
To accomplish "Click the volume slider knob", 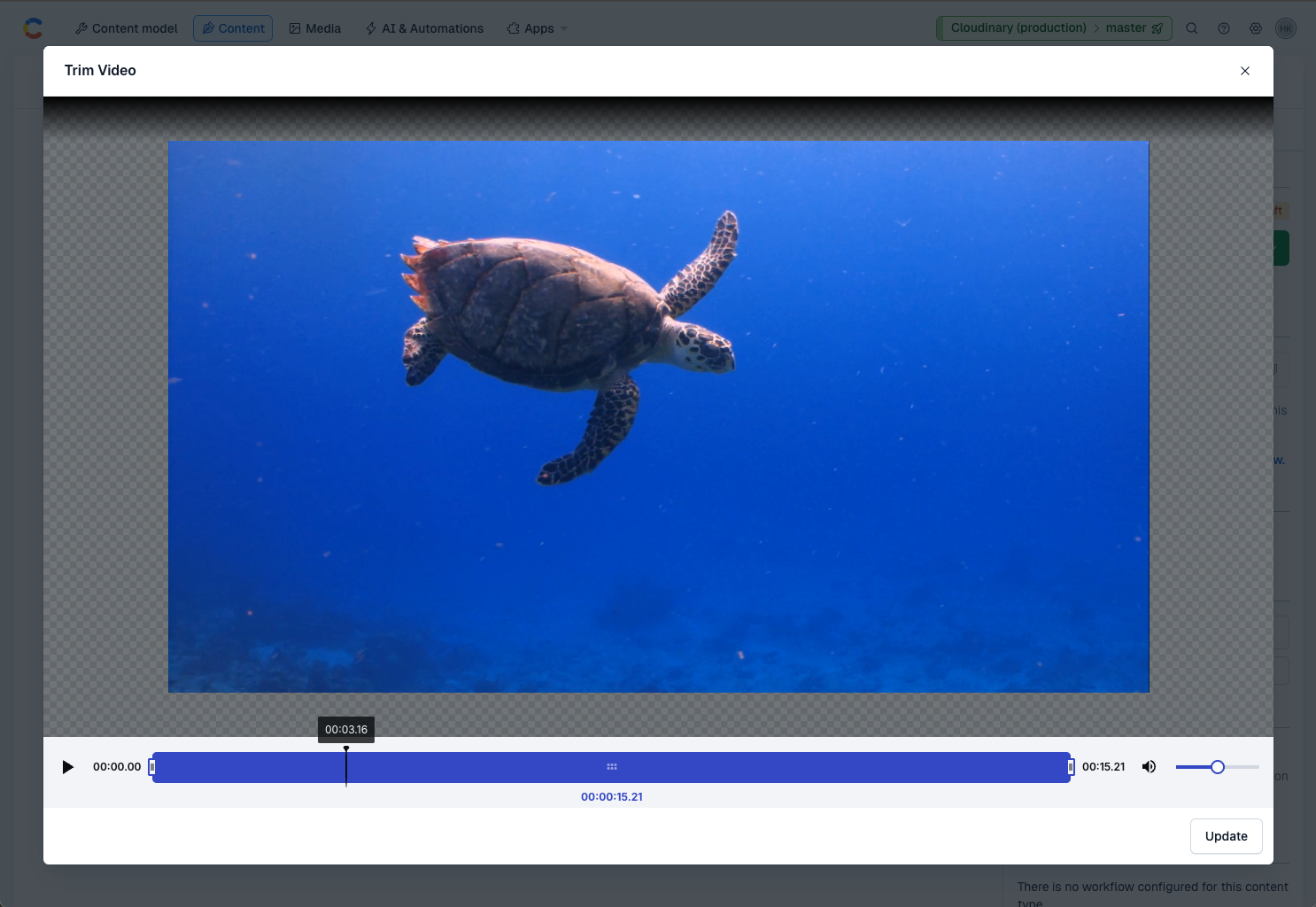I will click(1218, 767).
